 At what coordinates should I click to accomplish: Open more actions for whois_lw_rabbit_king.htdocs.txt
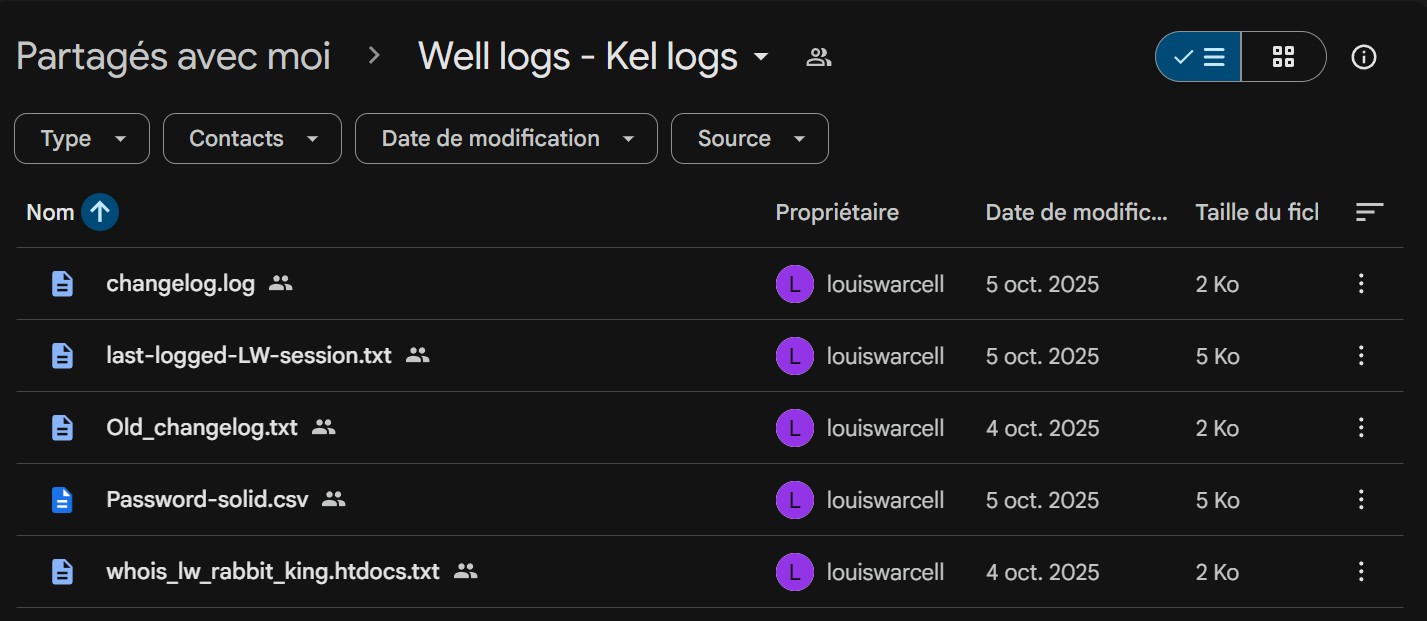point(1360,572)
